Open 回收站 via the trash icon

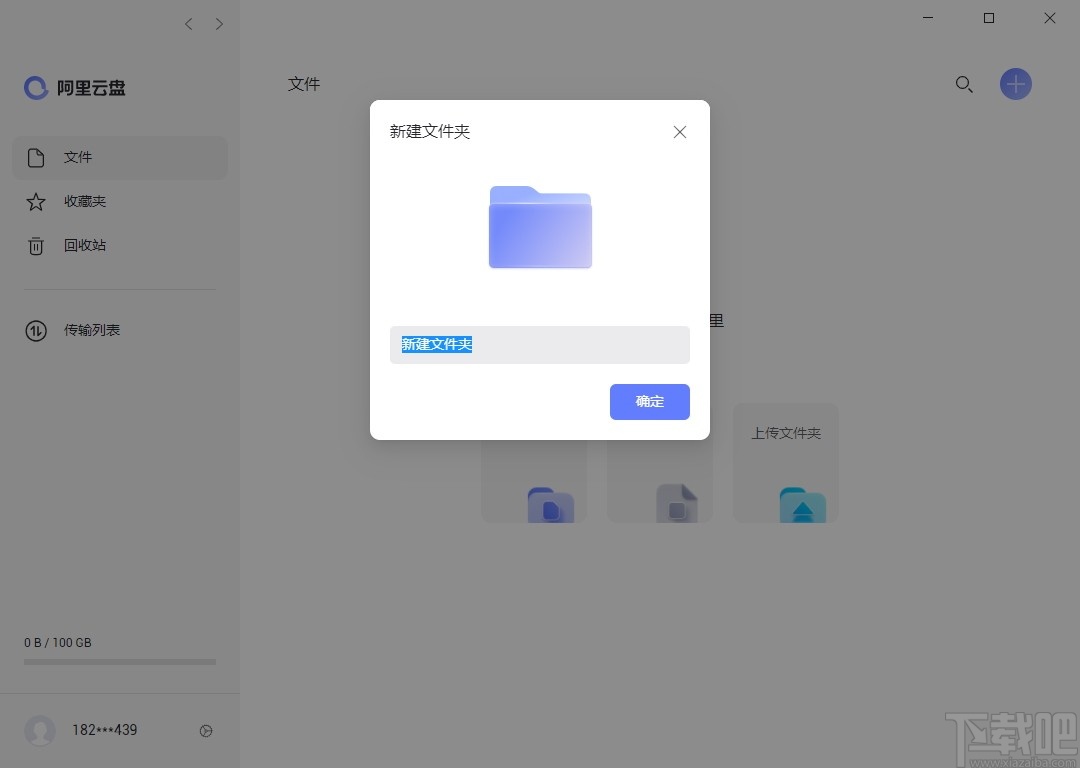point(35,245)
